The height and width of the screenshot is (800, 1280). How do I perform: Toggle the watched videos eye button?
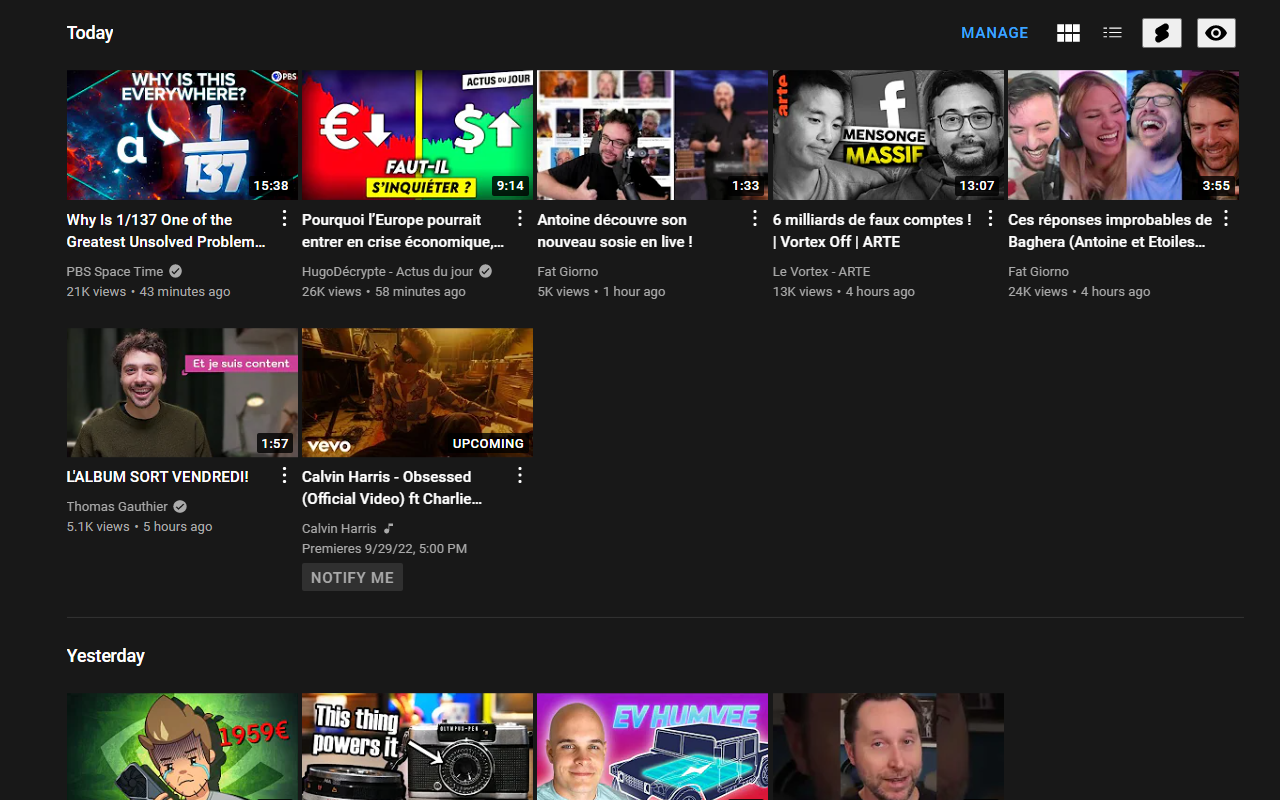[x=1216, y=33]
